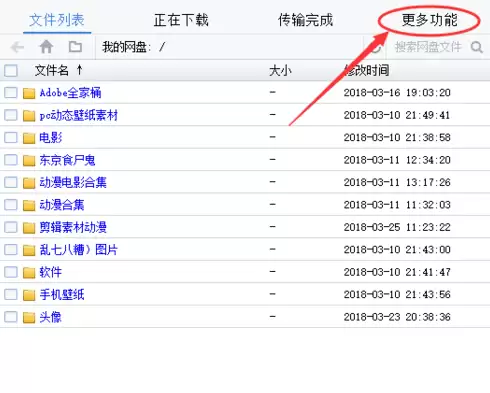Click the date 2018-03-23 20:38:36
The width and height of the screenshot is (490, 393).
point(397,317)
